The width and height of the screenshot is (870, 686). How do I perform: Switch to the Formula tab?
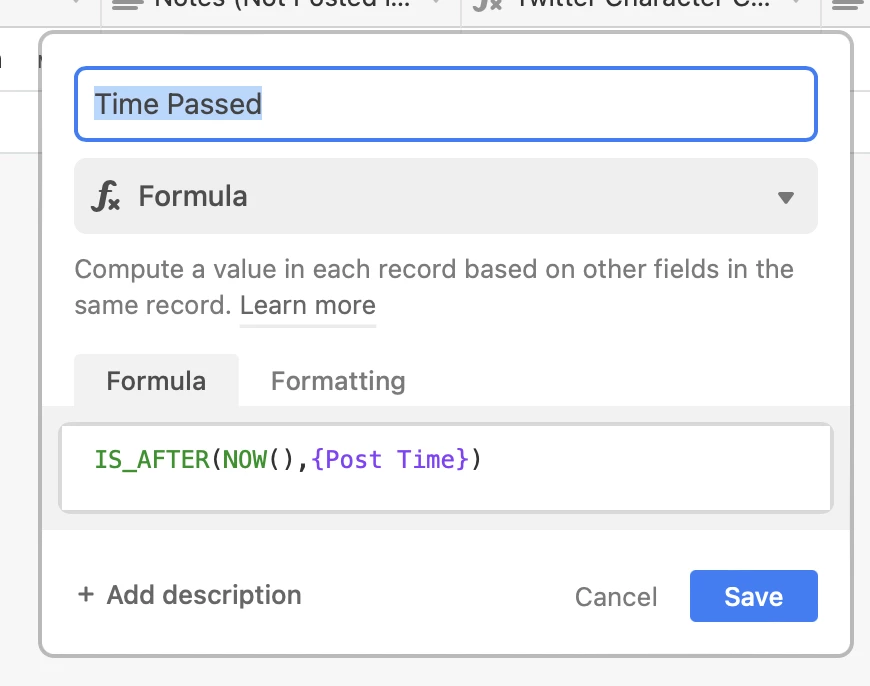click(x=156, y=381)
